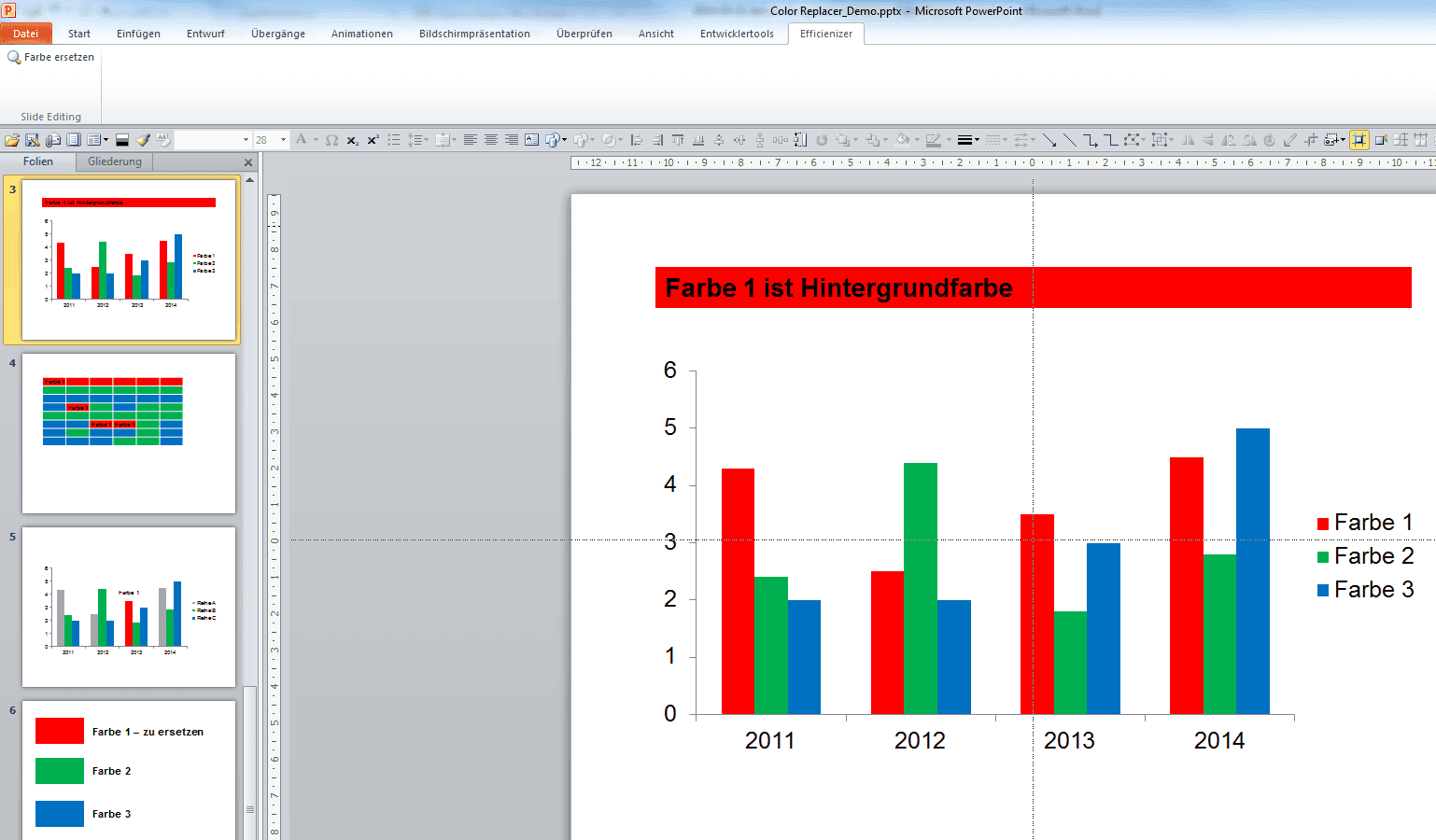Click the Farbe ersetzen button
The image size is (1436, 840).
[x=51, y=57]
